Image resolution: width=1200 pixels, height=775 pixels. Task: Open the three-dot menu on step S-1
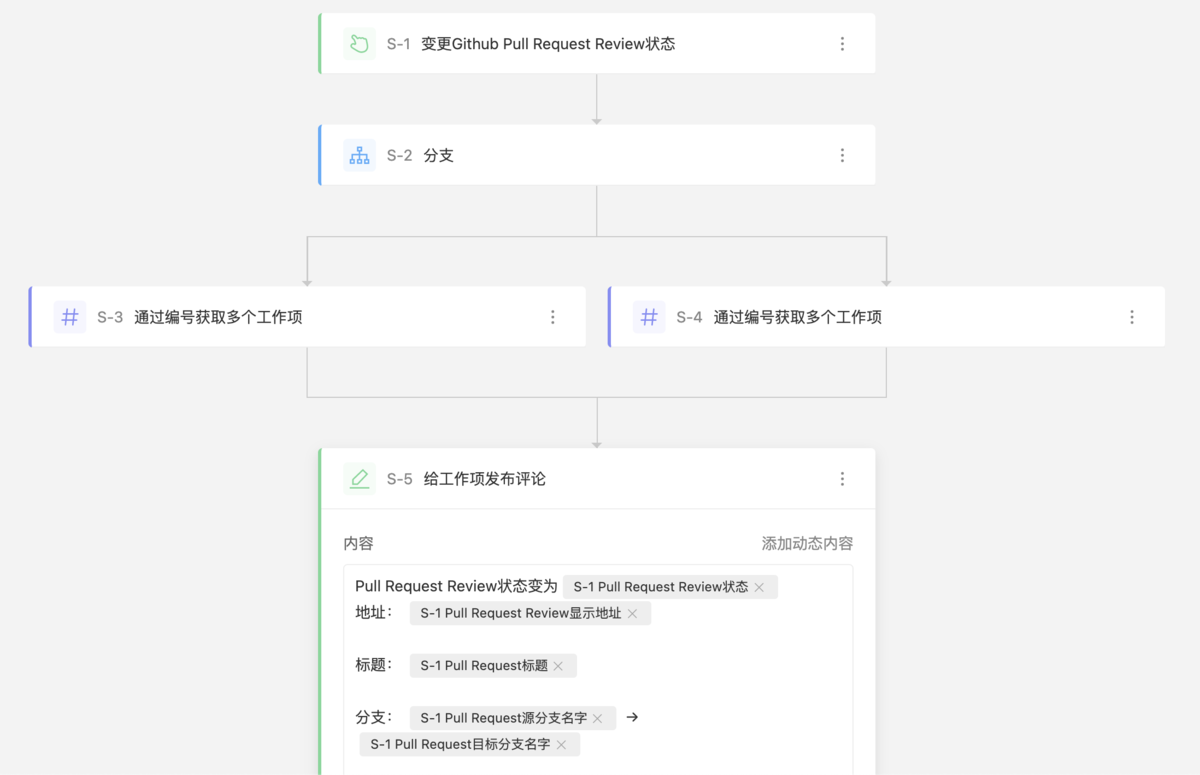click(842, 43)
